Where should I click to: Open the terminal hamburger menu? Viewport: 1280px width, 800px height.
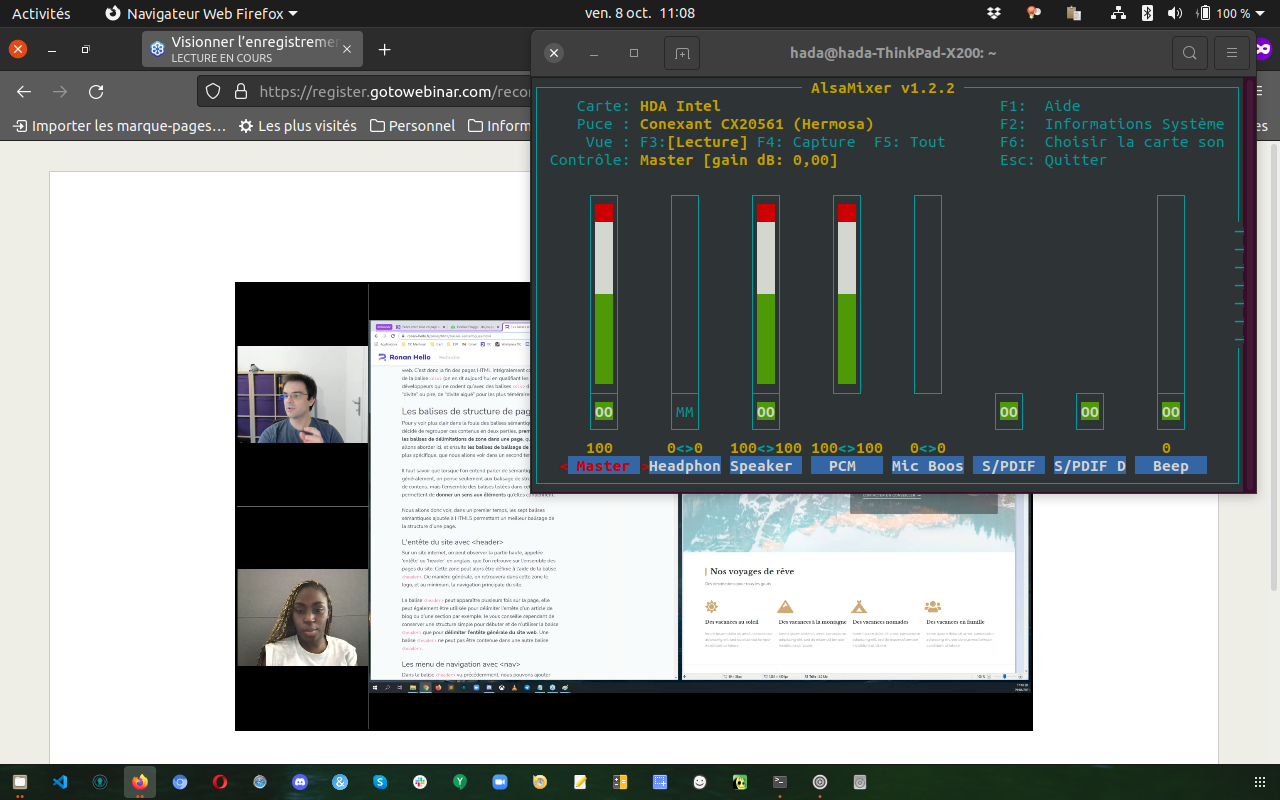(x=1232, y=53)
